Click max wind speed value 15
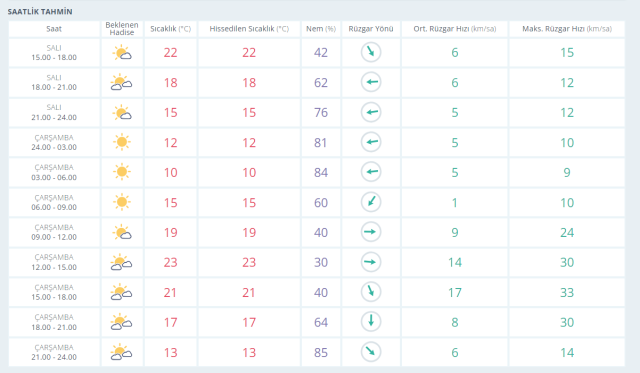The height and width of the screenshot is (373, 640). [x=567, y=53]
